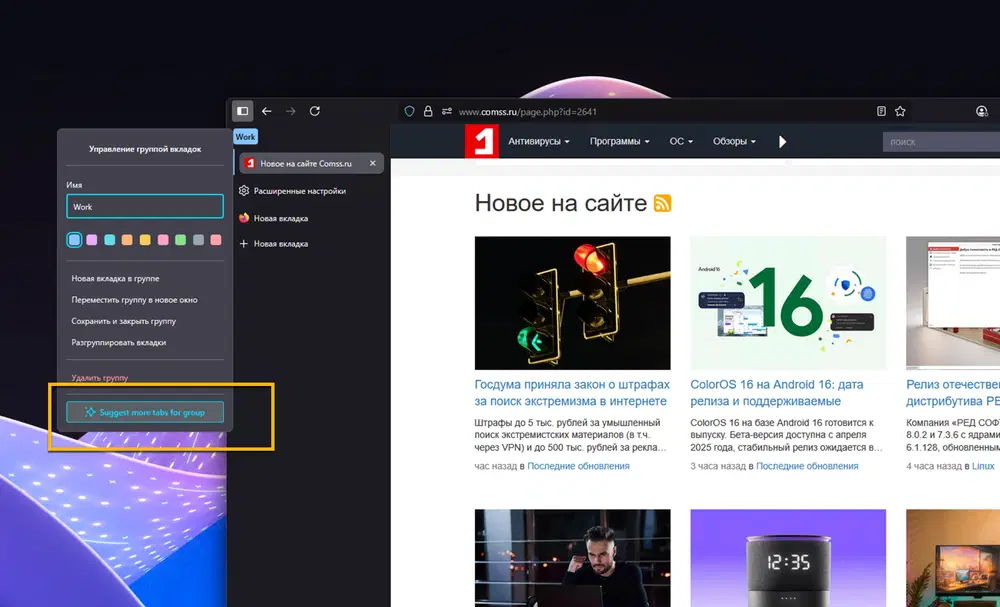Choose Удалить группу
The height and width of the screenshot is (607, 1000).
click(99, 377)
